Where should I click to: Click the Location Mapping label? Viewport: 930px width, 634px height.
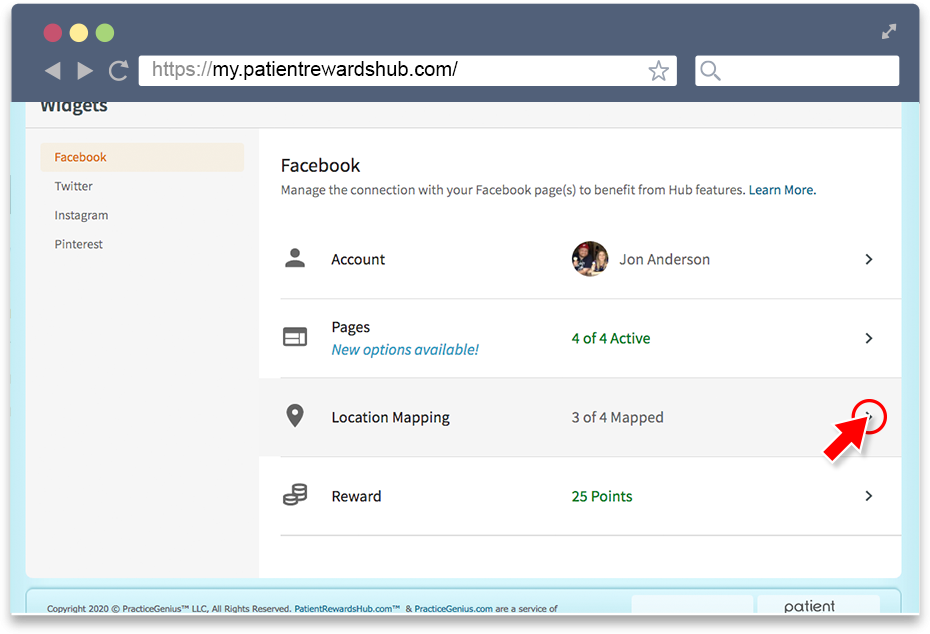click(x=390, y=418)
